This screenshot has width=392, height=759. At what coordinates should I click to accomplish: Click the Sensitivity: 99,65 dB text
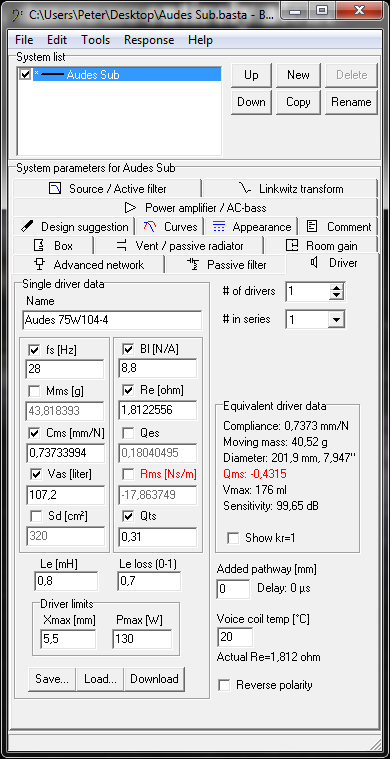(x=271, y=506)
